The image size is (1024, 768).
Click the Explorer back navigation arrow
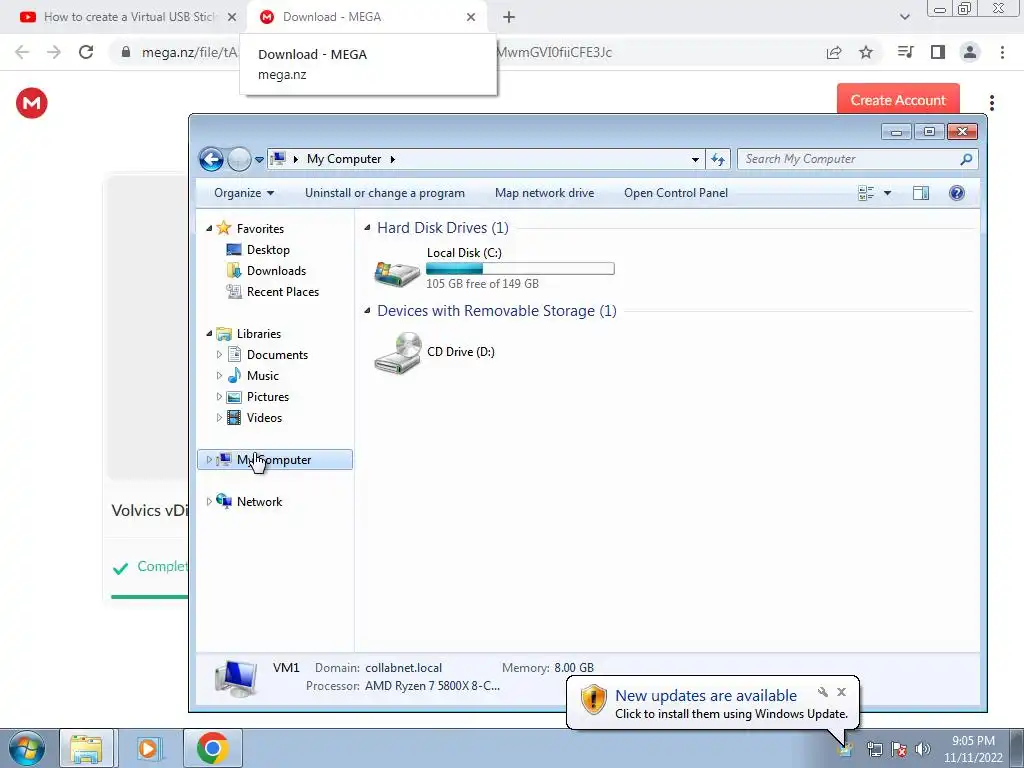(211, 159)
